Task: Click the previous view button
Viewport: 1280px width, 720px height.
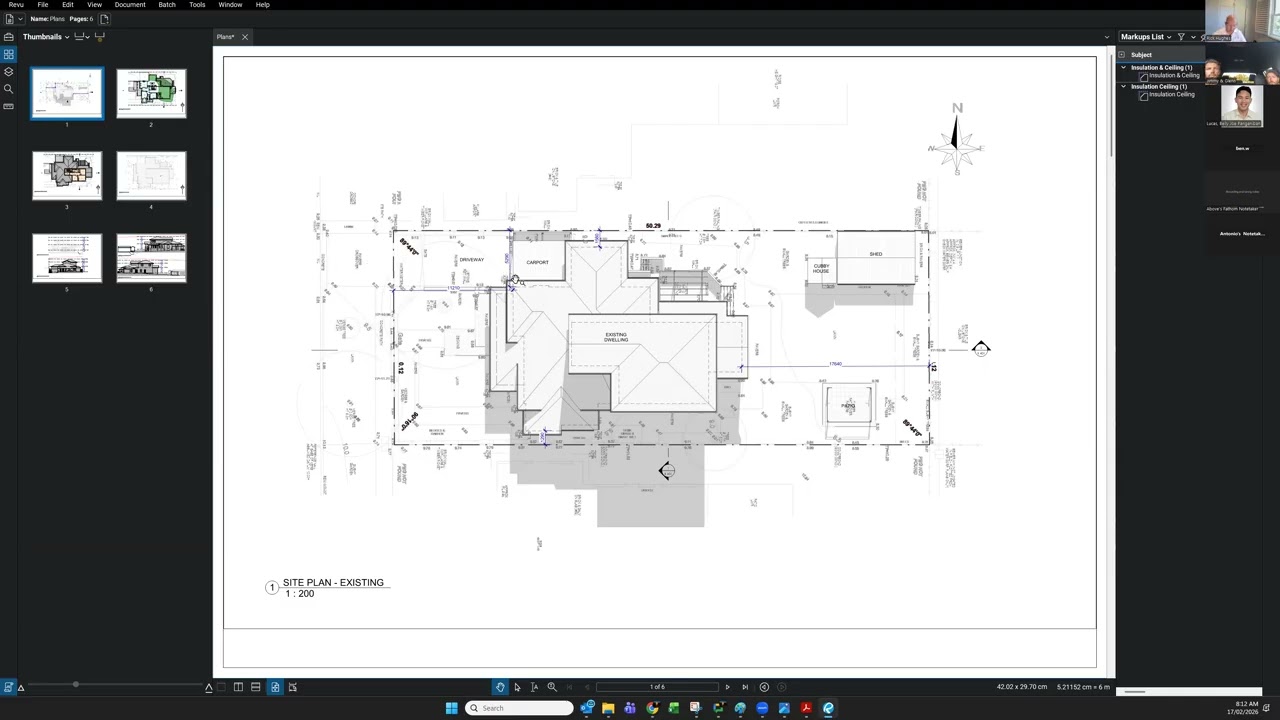Action: 764,687
